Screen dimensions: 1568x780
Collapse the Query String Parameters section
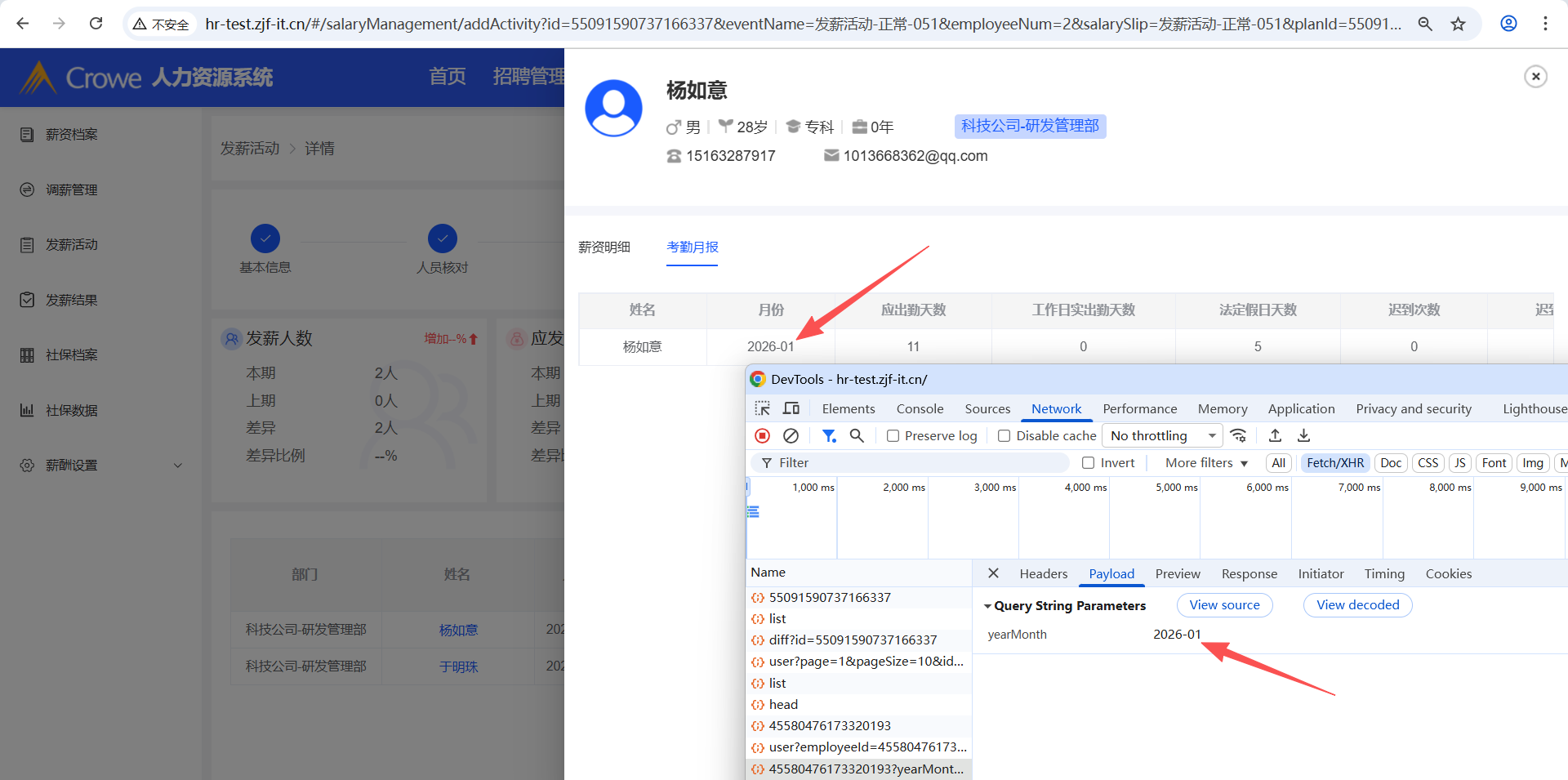pyautogui.click(x=987, y=606)
